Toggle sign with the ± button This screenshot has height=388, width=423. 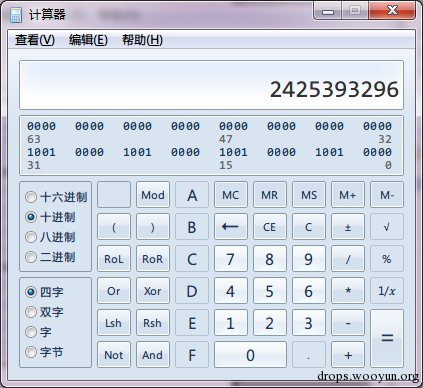coord(348,227)
